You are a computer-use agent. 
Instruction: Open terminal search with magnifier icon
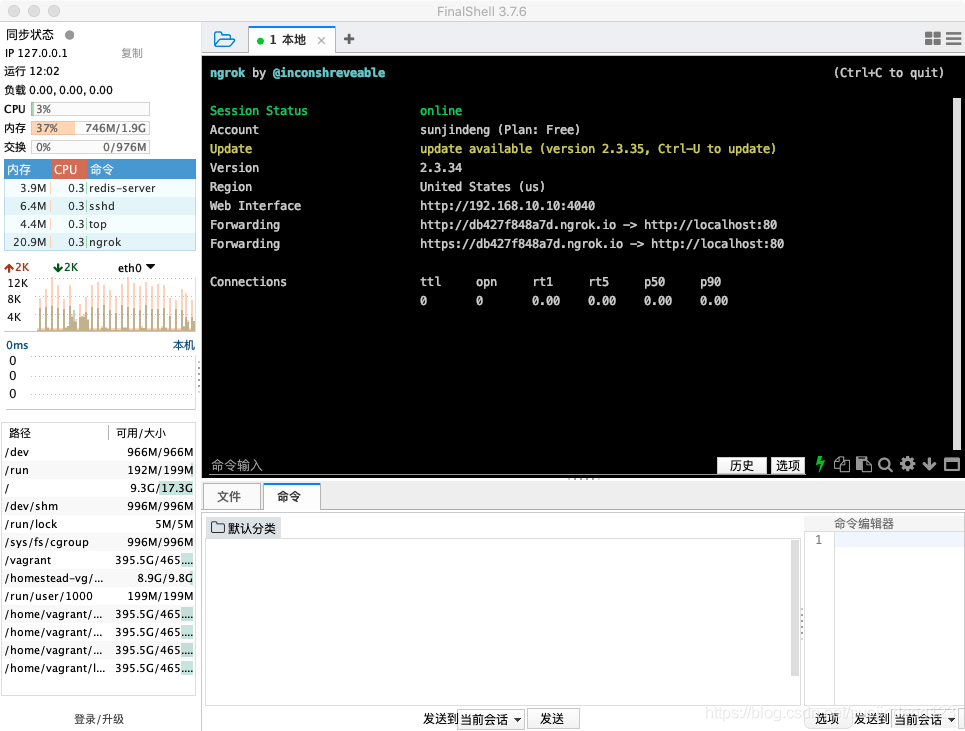tap(885, 464)
